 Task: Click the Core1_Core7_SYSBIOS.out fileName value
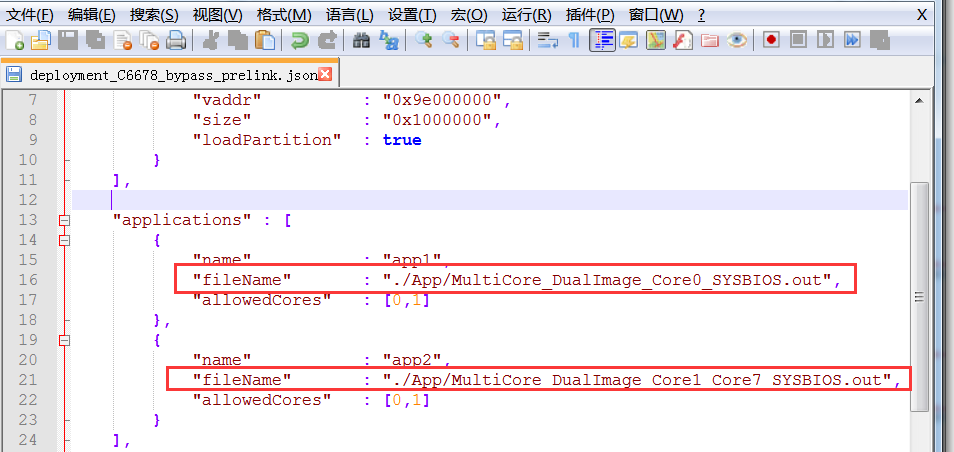point(637,380)
